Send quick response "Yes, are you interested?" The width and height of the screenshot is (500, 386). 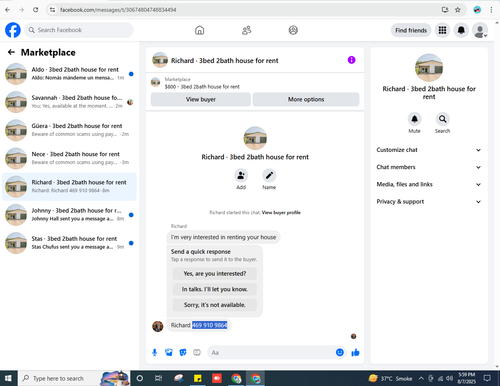pos(215,274)
